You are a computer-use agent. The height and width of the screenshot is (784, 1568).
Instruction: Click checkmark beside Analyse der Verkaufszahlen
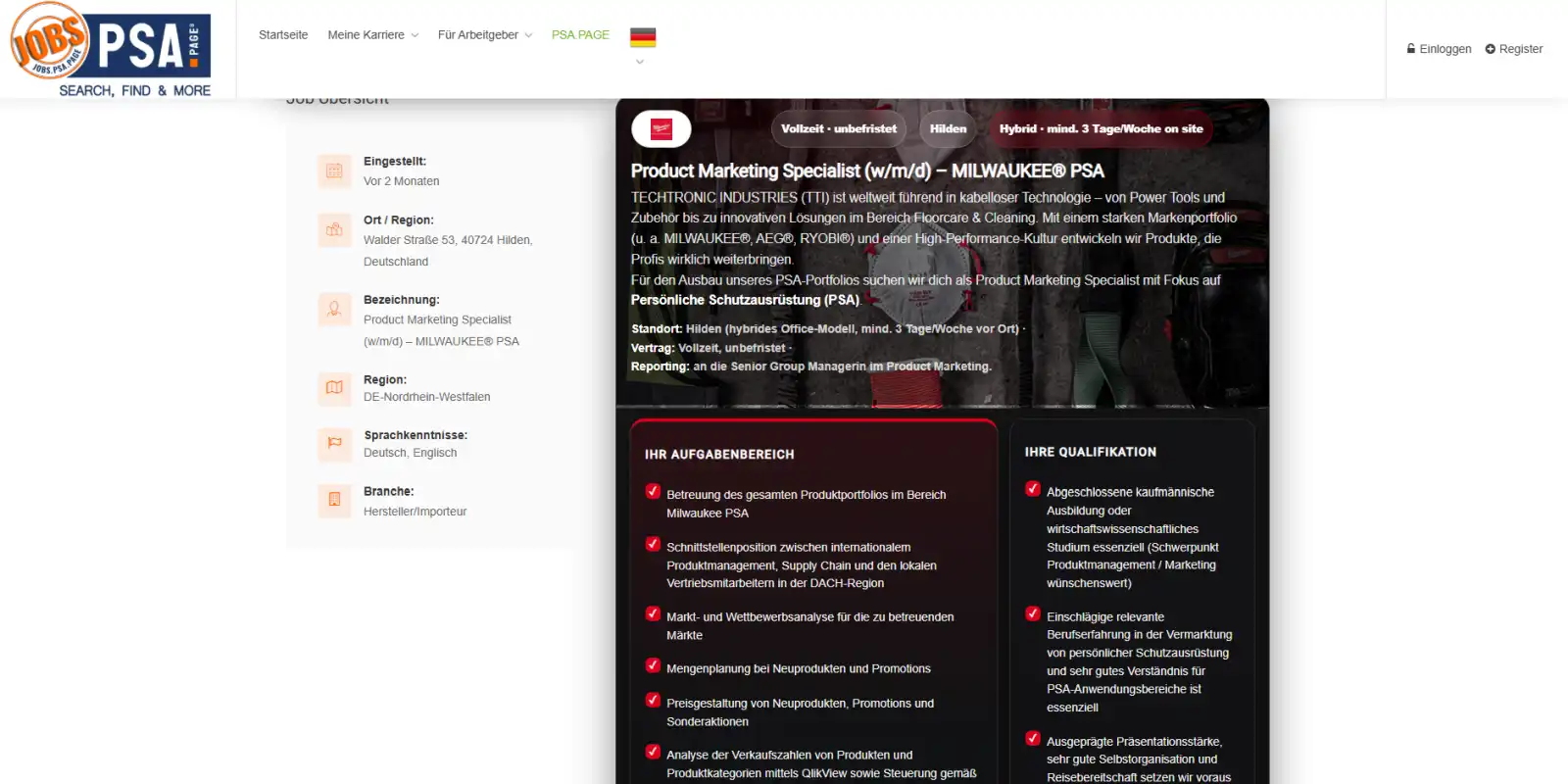[653, 752]
